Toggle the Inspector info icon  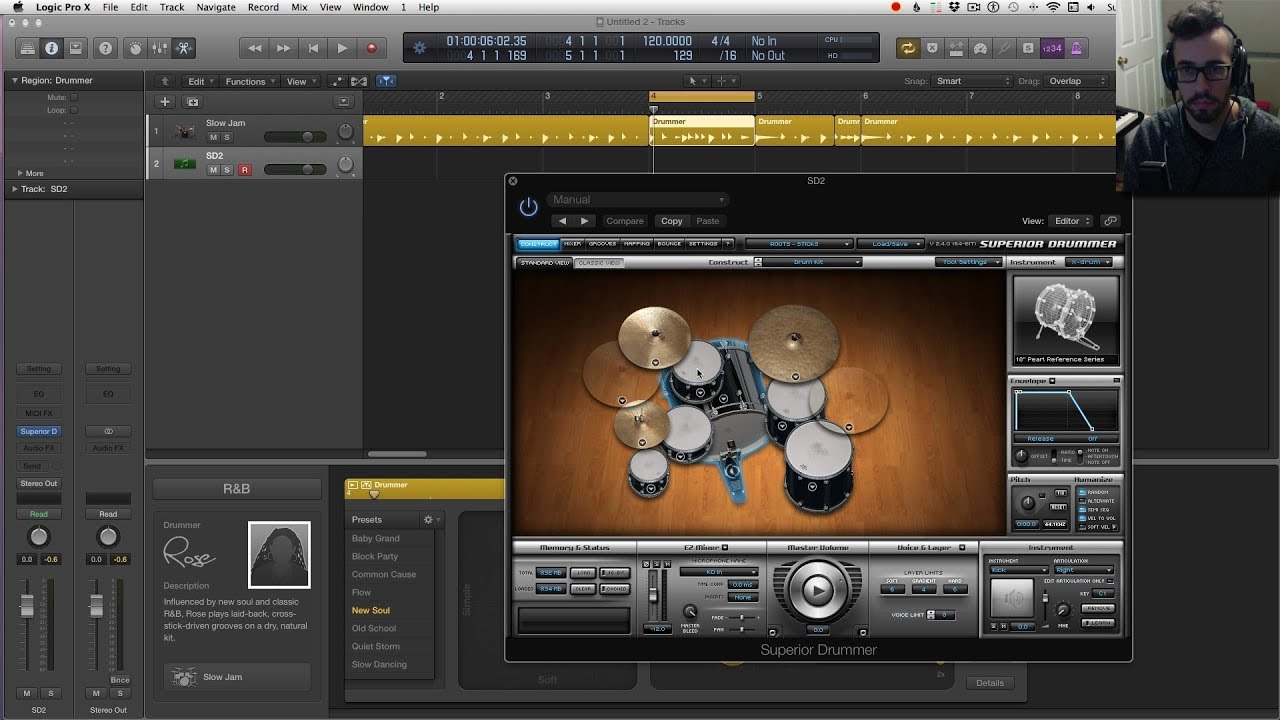coord(51,48)
